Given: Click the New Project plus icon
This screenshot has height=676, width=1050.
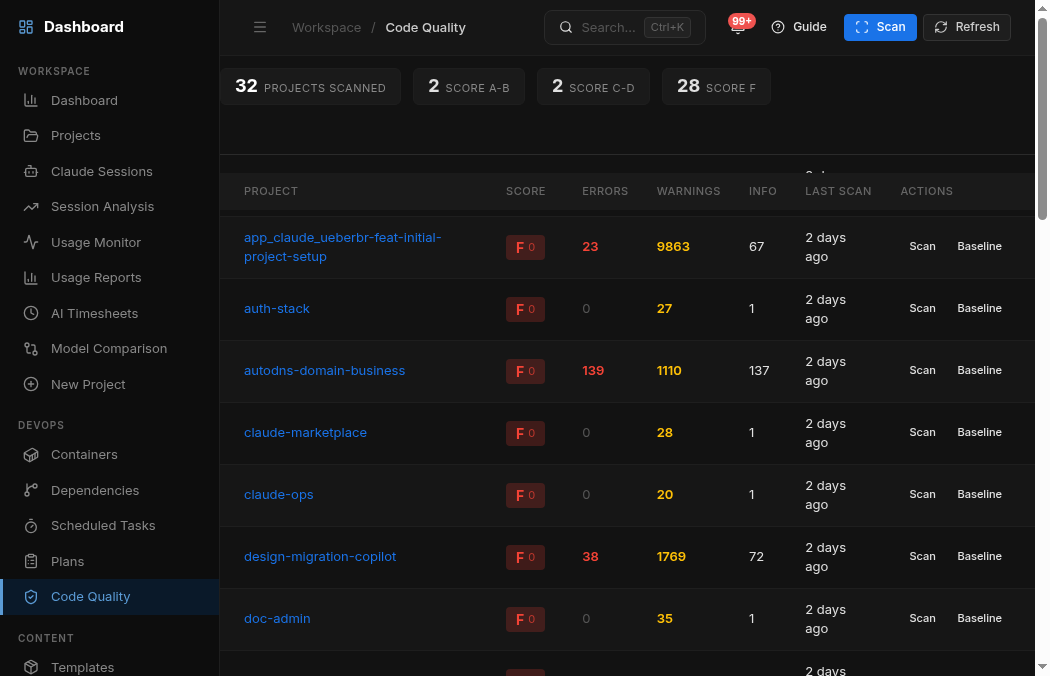Looking at the screenshot, I should point(31,385).
